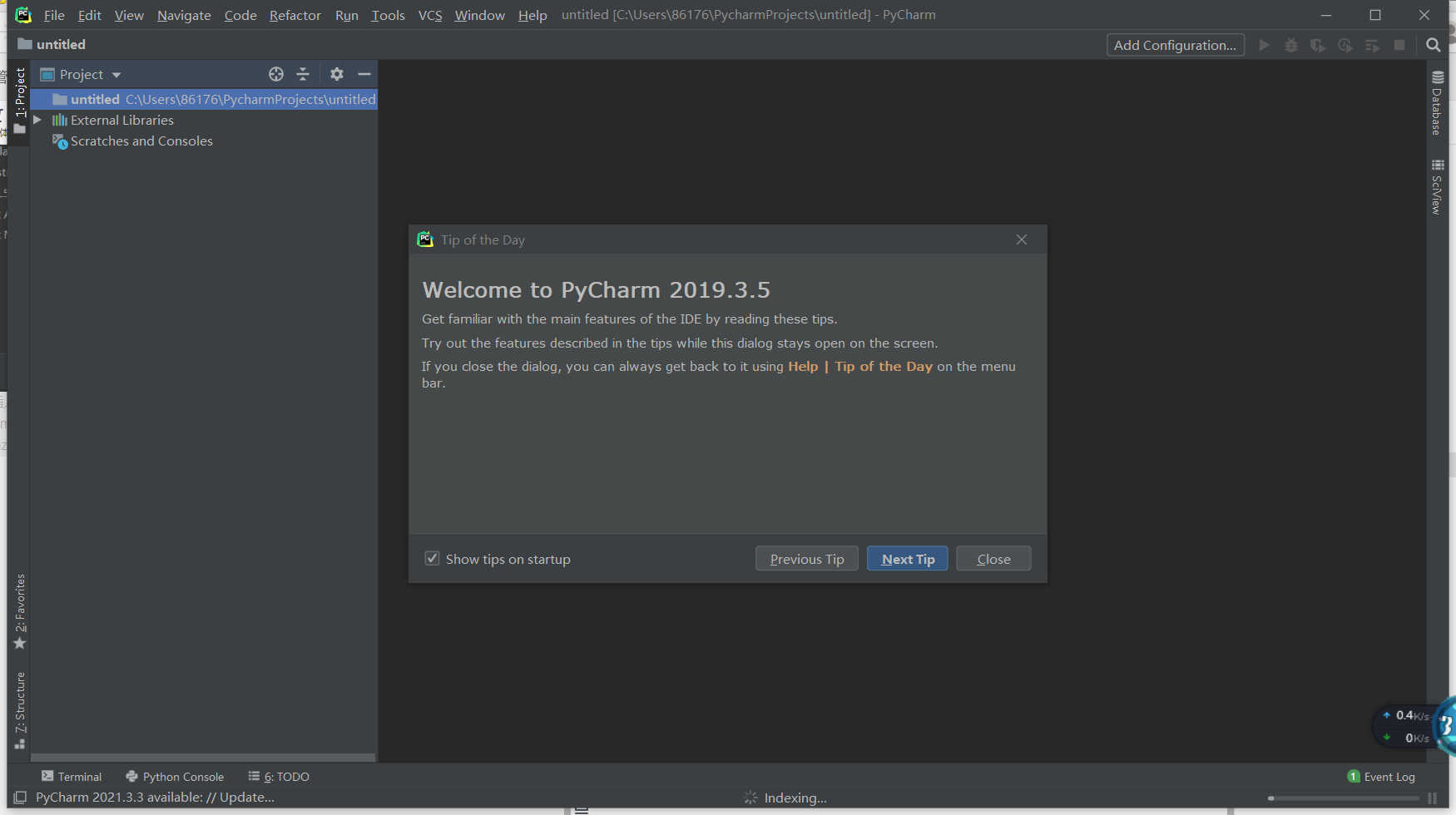Viewport: 1456px width, 815px height.
Task: Open Project panel settings gear
Action: coord(336,74)
